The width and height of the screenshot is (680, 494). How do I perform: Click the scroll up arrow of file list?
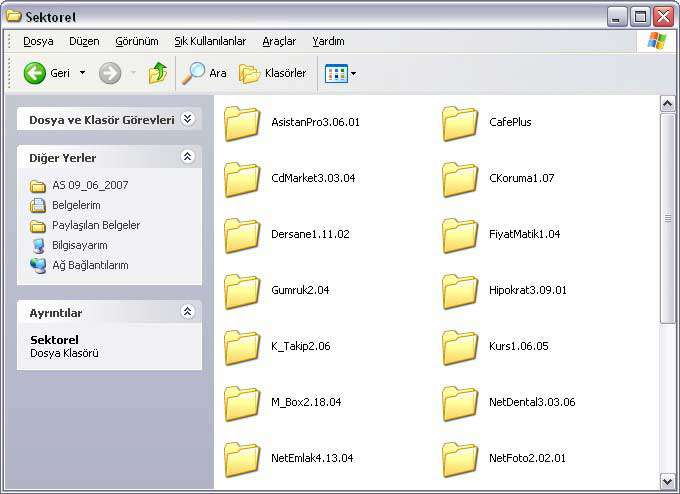pyautogui.click(x=667, y=104)
